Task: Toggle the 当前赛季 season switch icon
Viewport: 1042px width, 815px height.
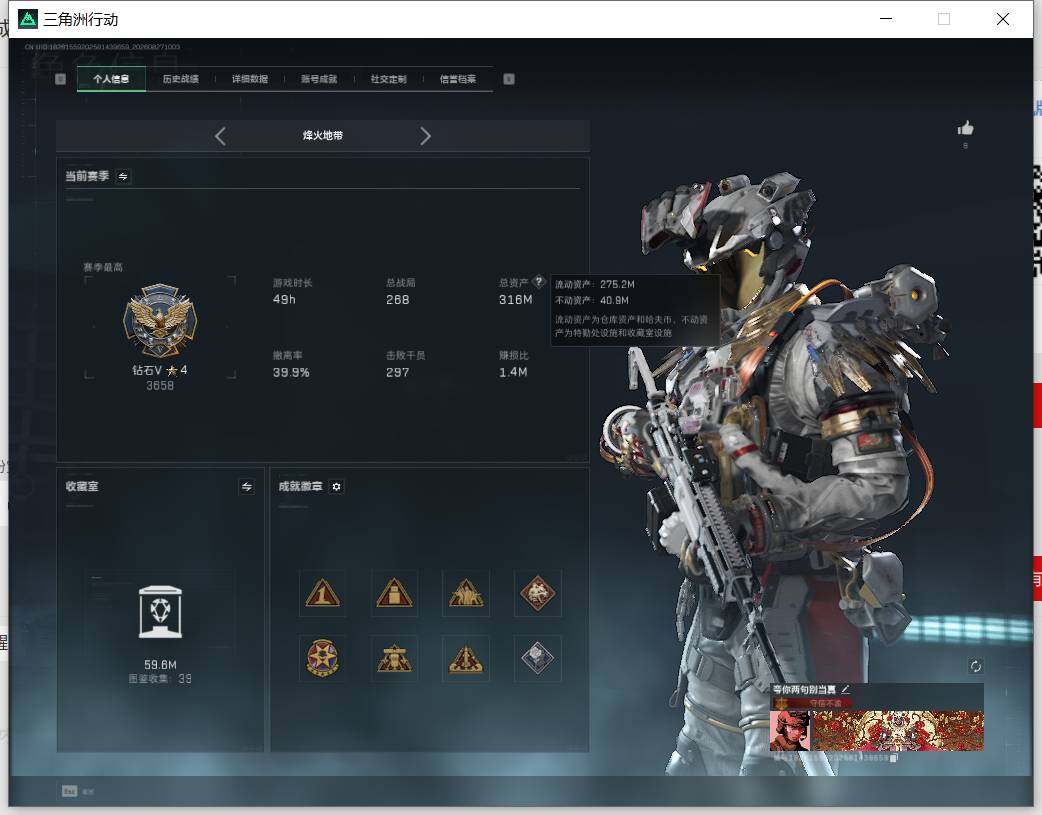Action: click(123, 176)
